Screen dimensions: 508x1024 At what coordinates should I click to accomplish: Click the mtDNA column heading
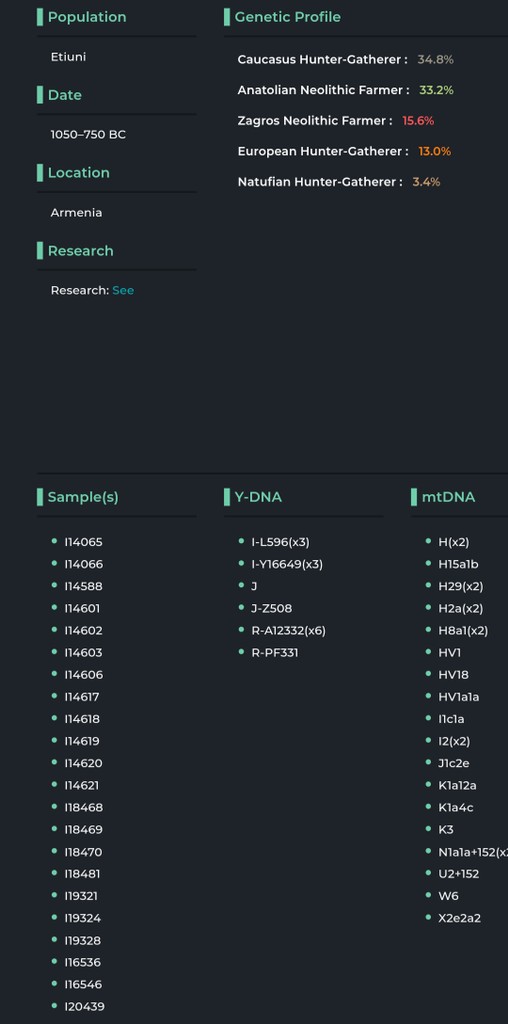448,497
